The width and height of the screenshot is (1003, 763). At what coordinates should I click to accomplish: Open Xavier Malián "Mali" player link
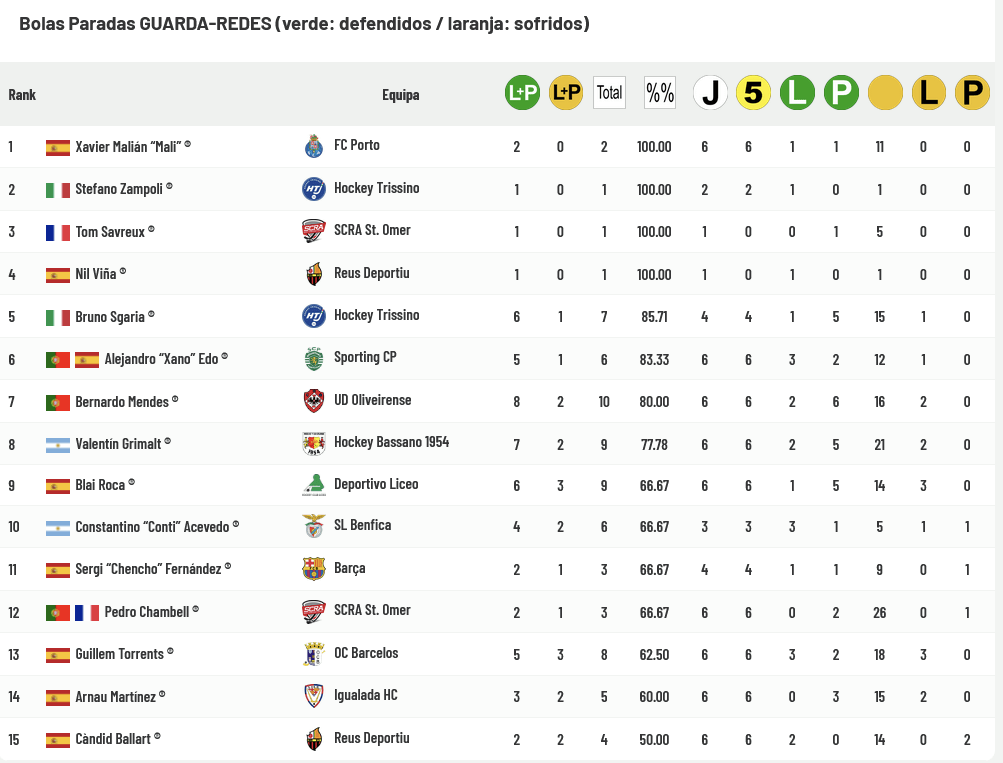pyautogui.click(x=128, y=146)
